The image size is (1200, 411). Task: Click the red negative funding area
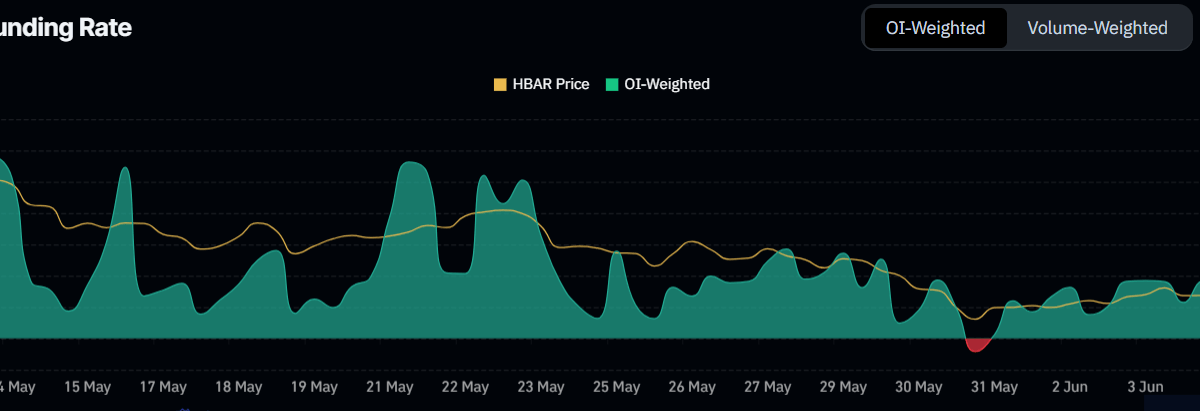pyautogui.click(x=977, y=345)
